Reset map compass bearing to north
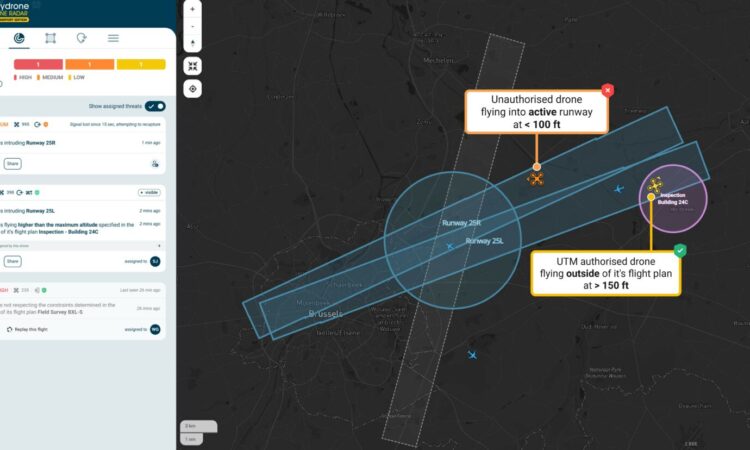The image size is (750, 450). (192, 43)
